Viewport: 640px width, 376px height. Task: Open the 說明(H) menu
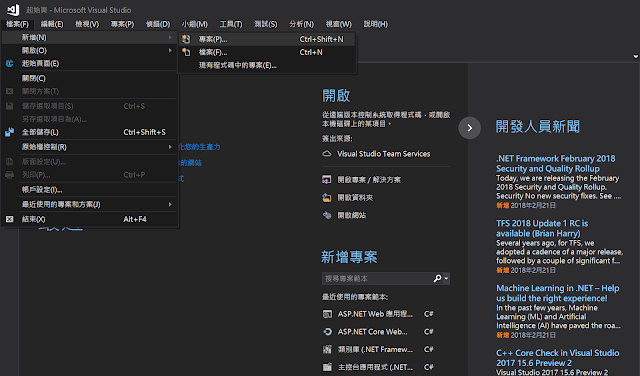376,24
